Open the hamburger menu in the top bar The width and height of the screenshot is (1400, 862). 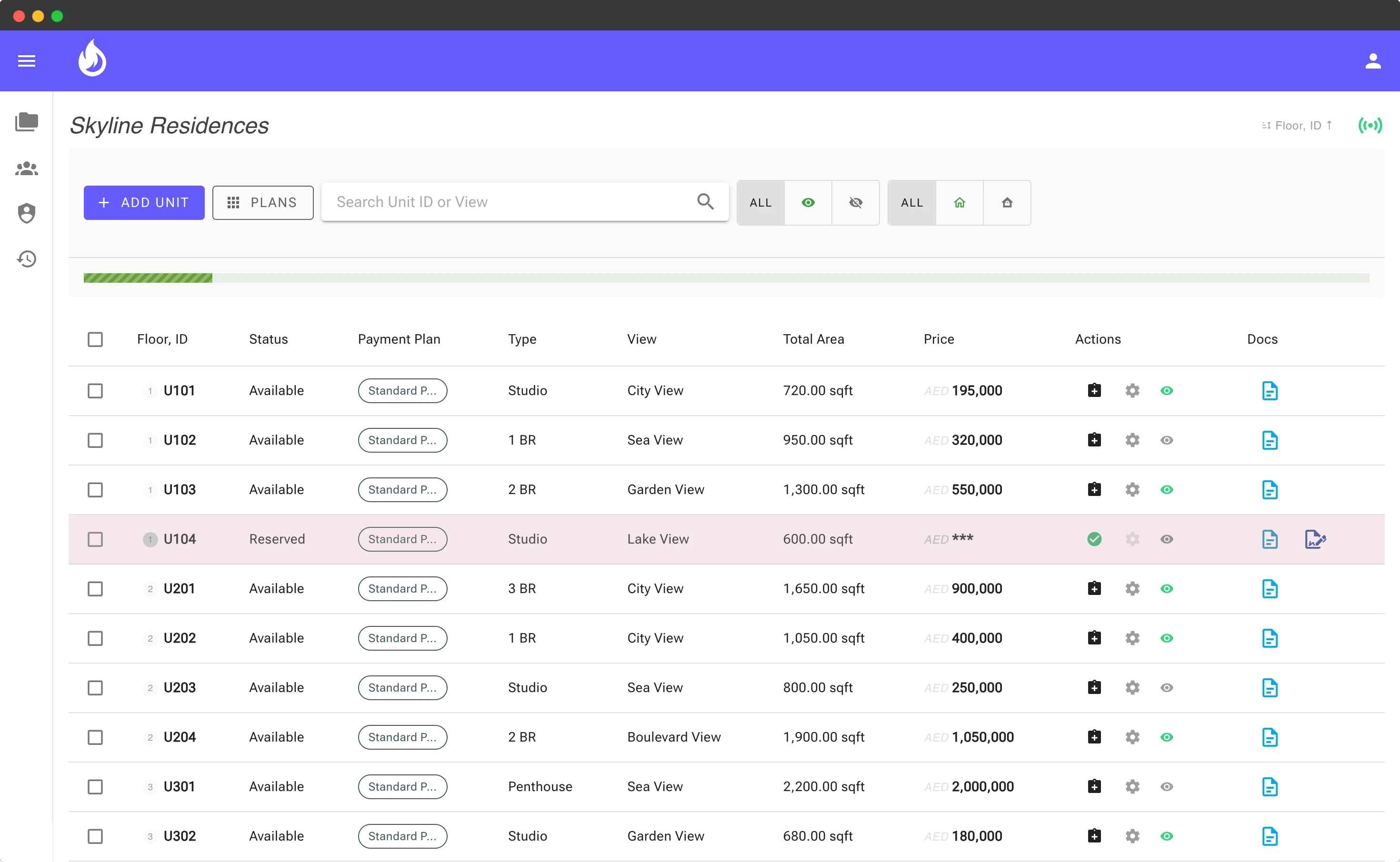pos(26,61)
